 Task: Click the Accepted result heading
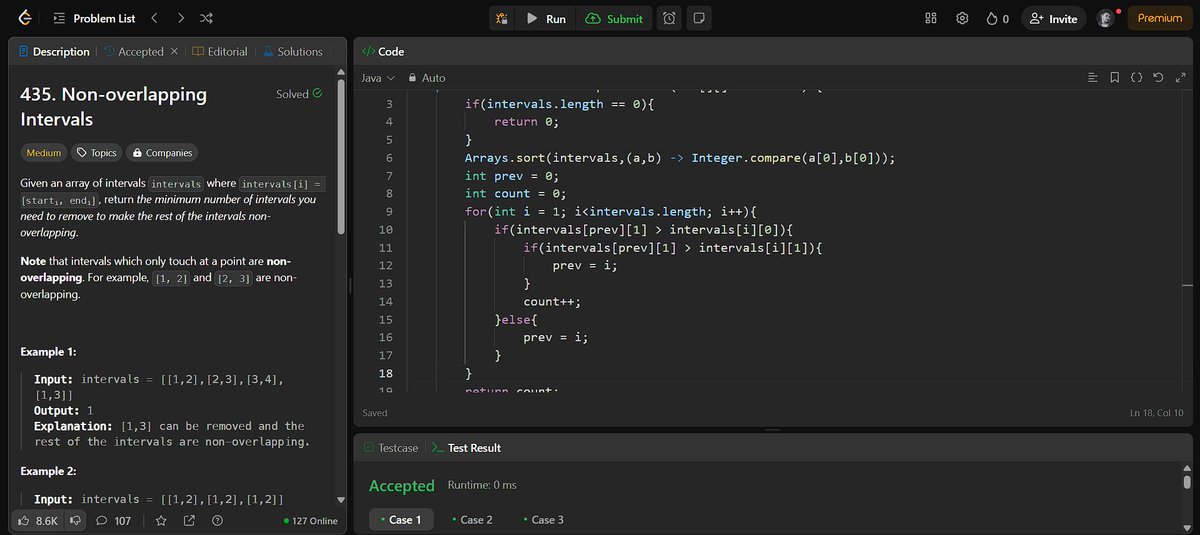pos(401,486)
